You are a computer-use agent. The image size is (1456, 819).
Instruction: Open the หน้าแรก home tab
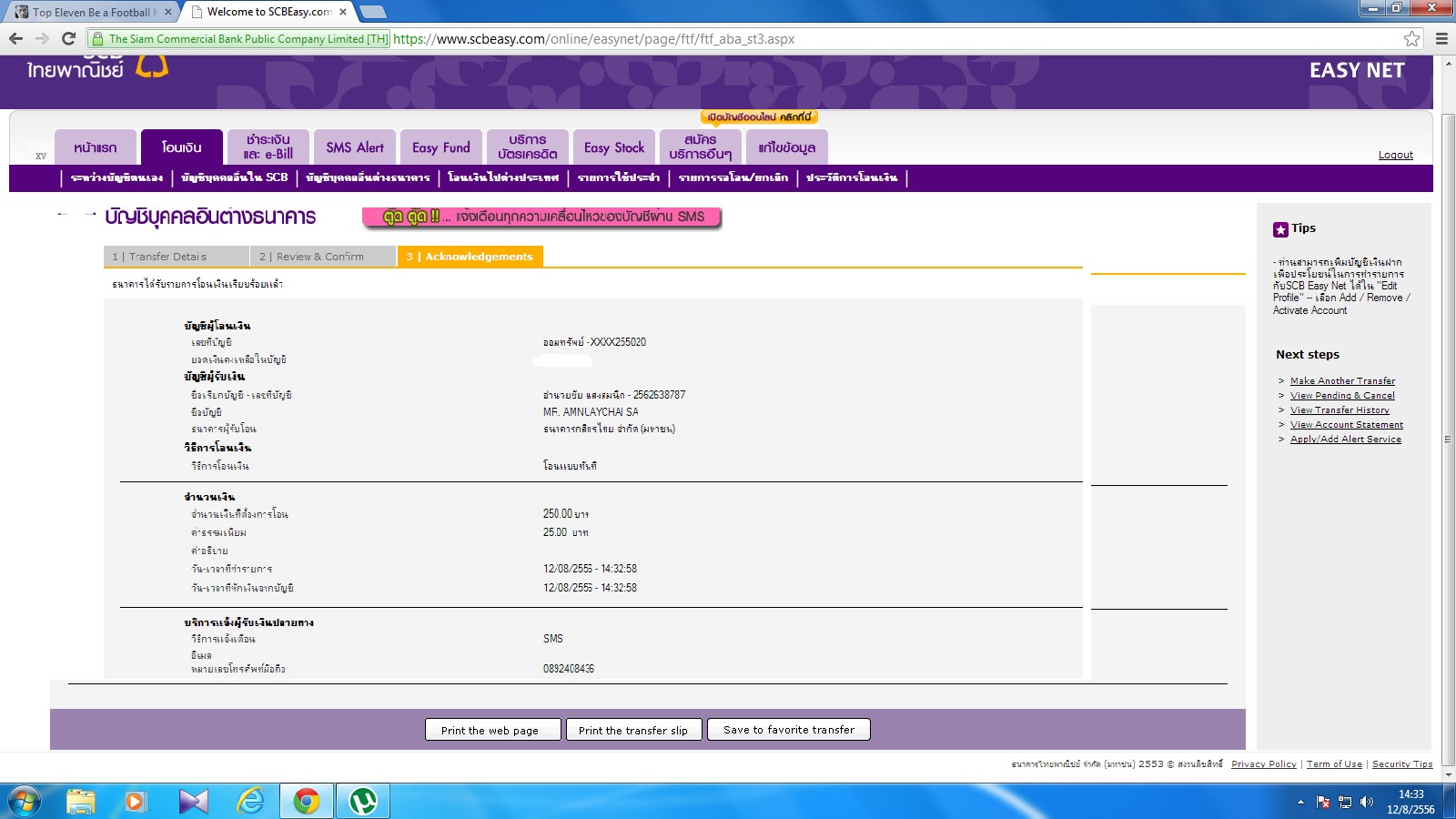(96, 147)
